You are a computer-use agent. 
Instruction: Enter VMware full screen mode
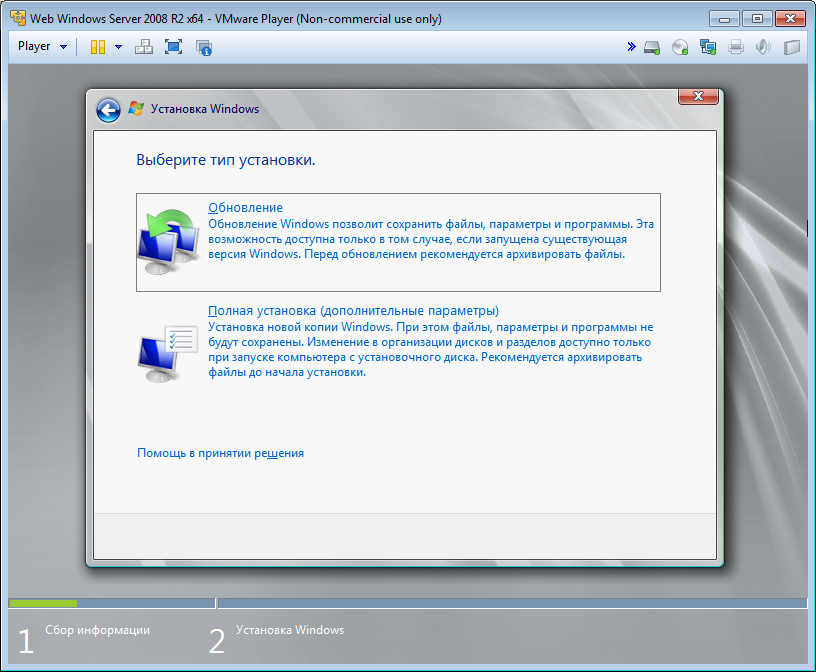[173, 47]
